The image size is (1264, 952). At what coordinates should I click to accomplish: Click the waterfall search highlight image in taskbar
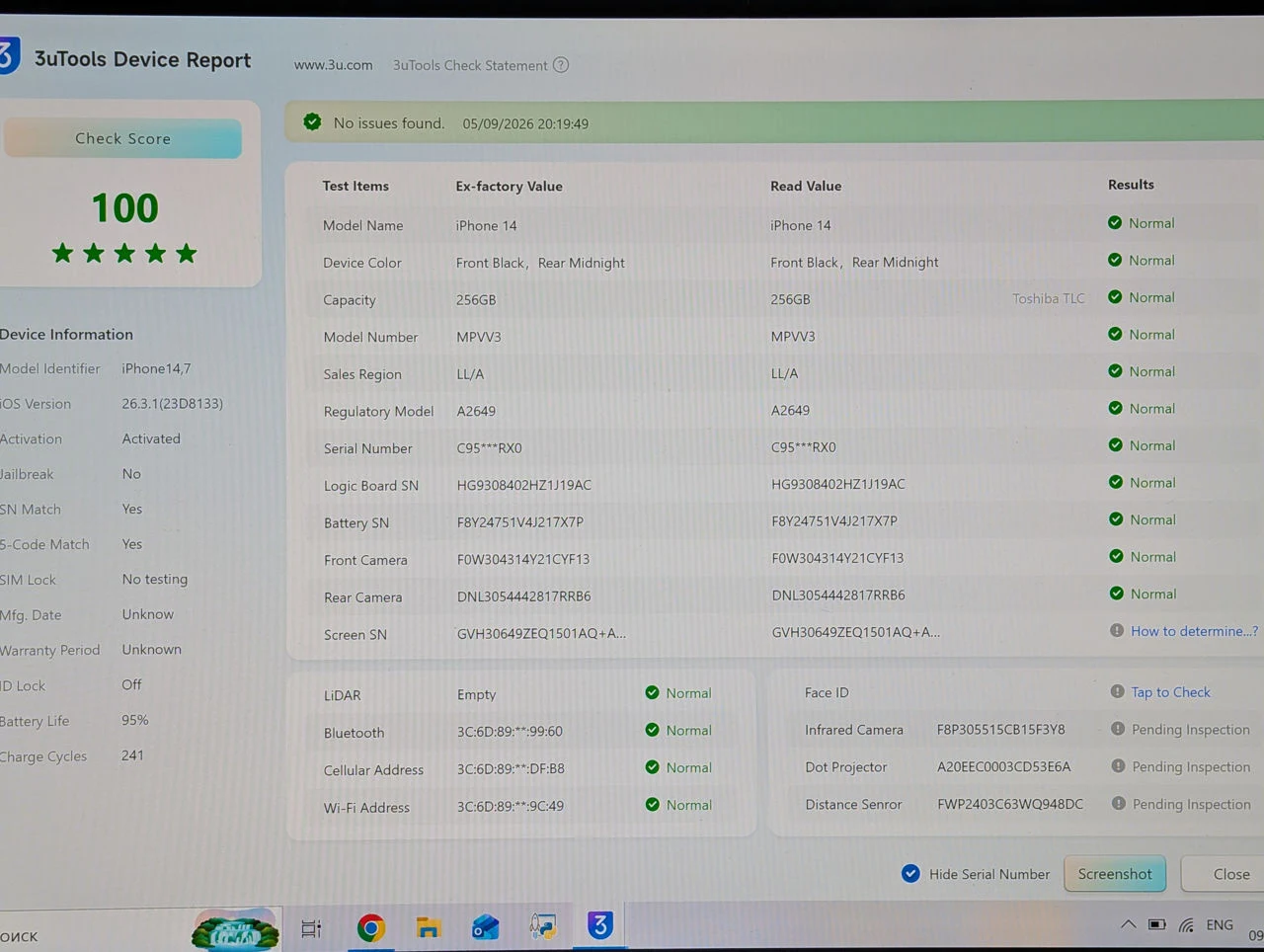(235, 931)
